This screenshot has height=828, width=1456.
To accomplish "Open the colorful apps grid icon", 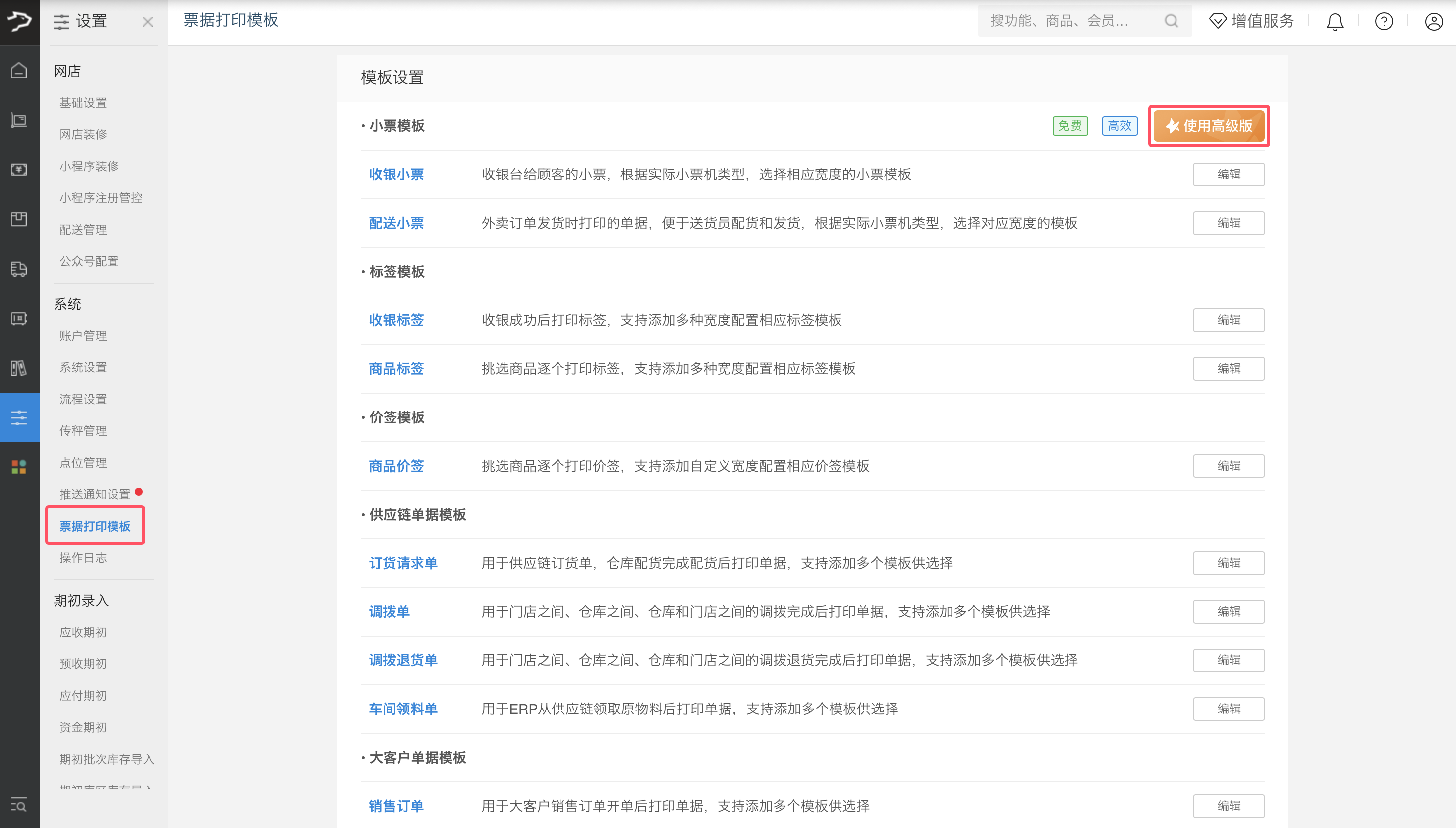I will click(19, 467).
